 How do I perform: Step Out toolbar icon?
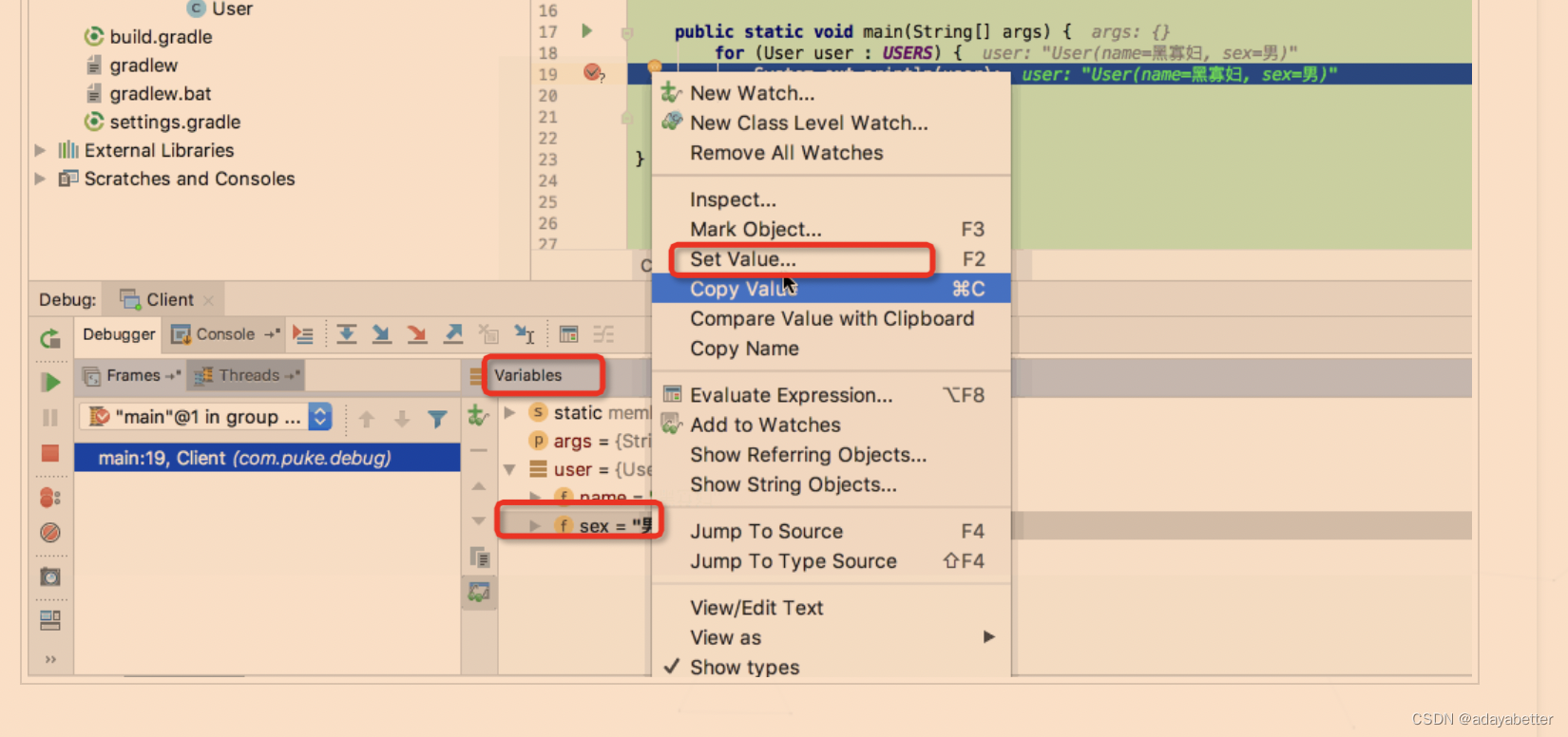pyautogui.click(x=453, y=334)
